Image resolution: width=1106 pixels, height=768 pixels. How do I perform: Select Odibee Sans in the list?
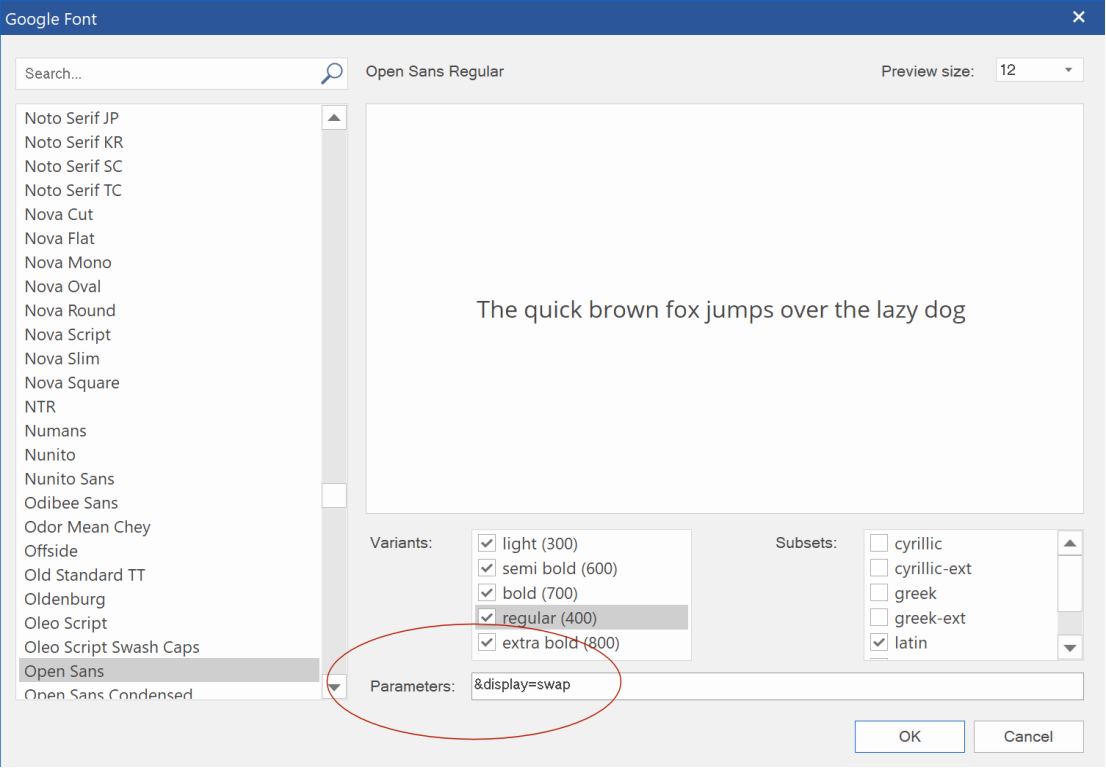tap(169, 502)
